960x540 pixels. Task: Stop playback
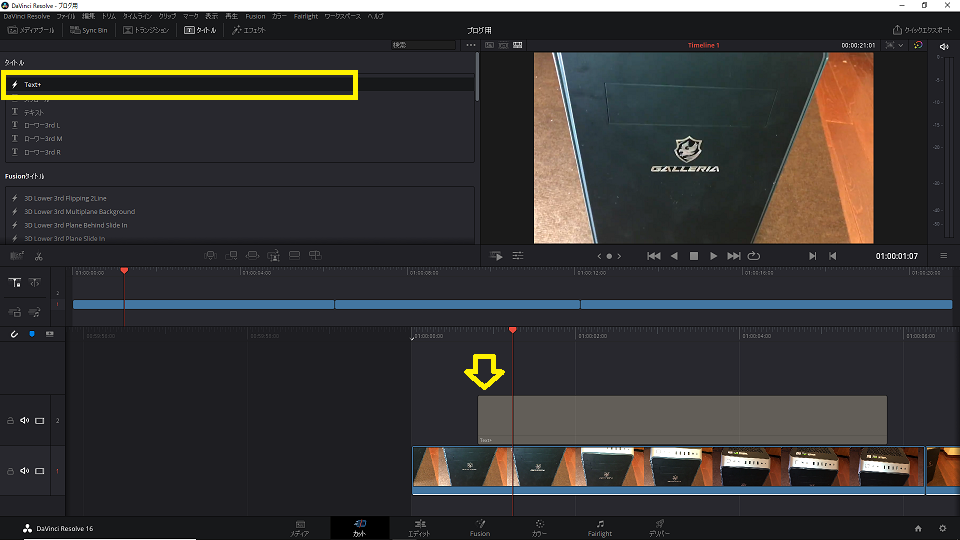(x=694, y=256)
